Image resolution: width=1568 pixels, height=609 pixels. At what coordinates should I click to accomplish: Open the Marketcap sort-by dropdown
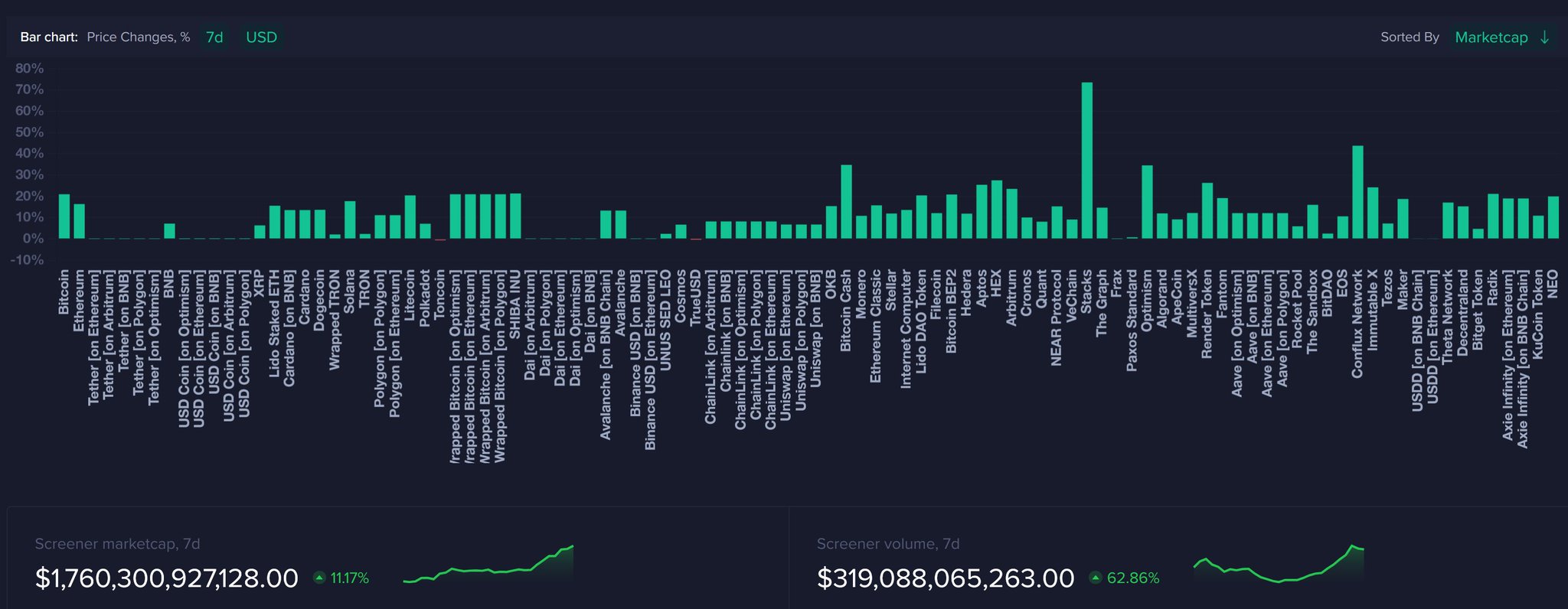pos(1491,37)
